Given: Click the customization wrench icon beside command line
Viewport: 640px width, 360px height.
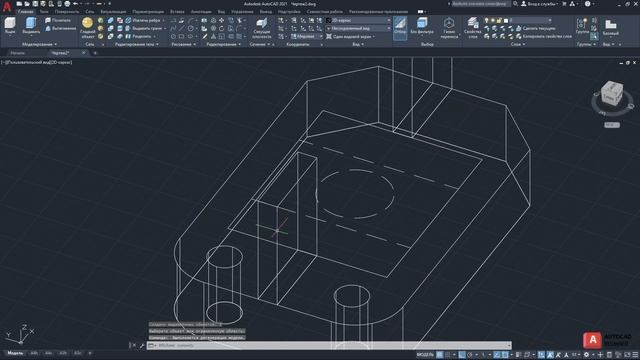Looking at the screenshot, I should coord(142,345).
